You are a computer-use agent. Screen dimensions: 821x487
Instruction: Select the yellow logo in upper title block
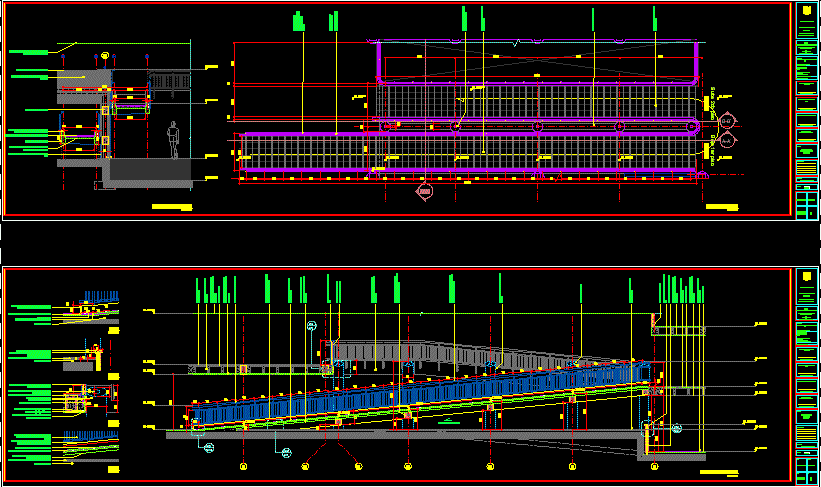coord(805,11)
